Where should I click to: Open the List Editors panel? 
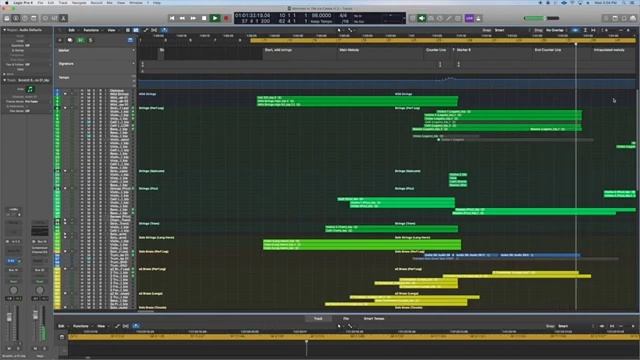(x=606, y=18)
